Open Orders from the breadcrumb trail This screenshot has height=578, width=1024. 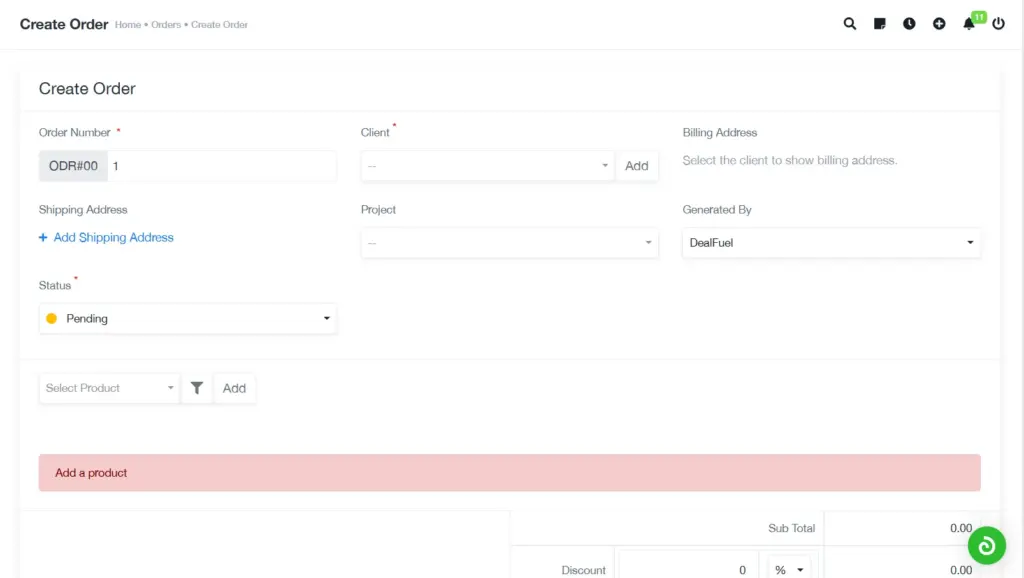coord(166,24)
